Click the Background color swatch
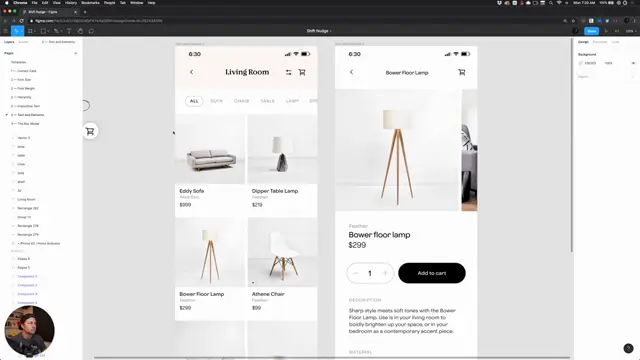 point(581,63)
